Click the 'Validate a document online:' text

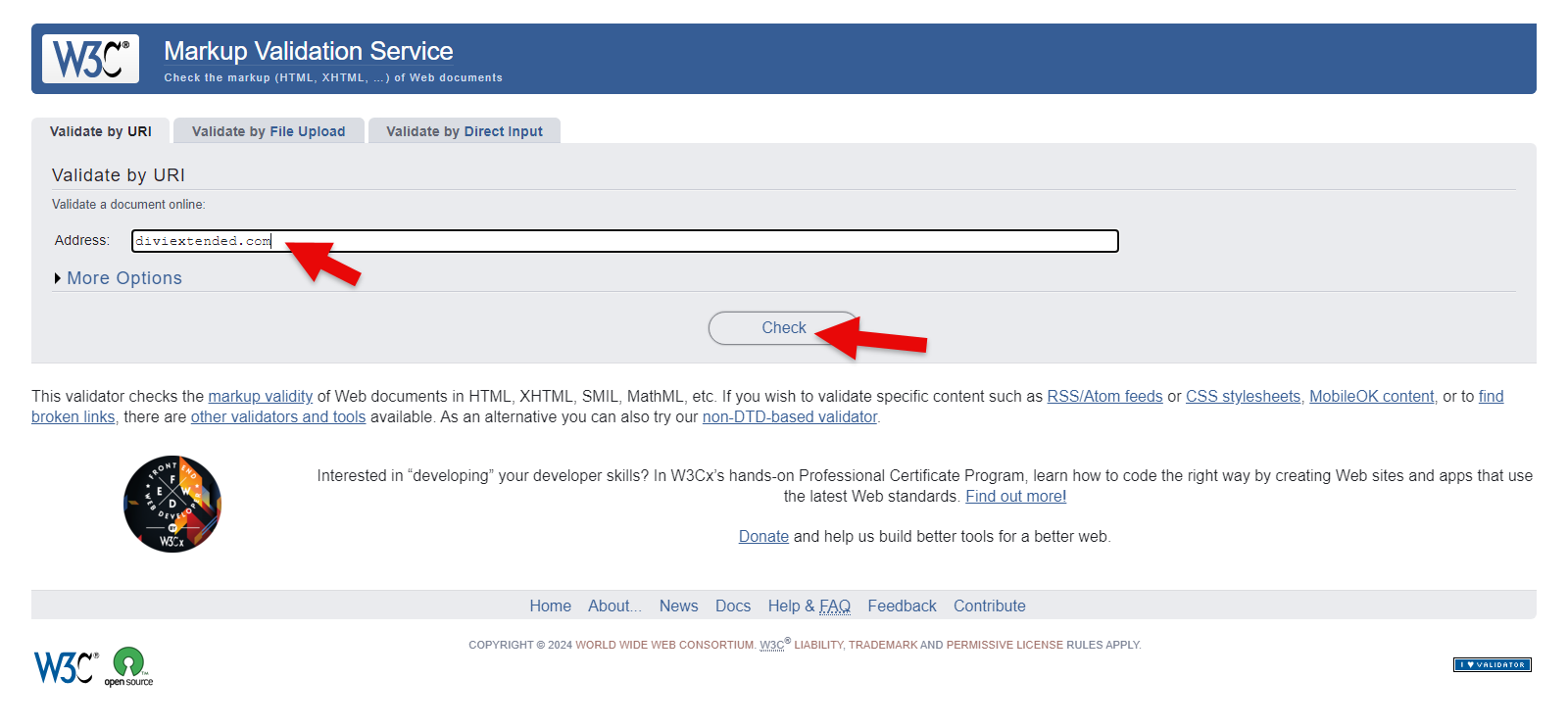click(128, 205)
